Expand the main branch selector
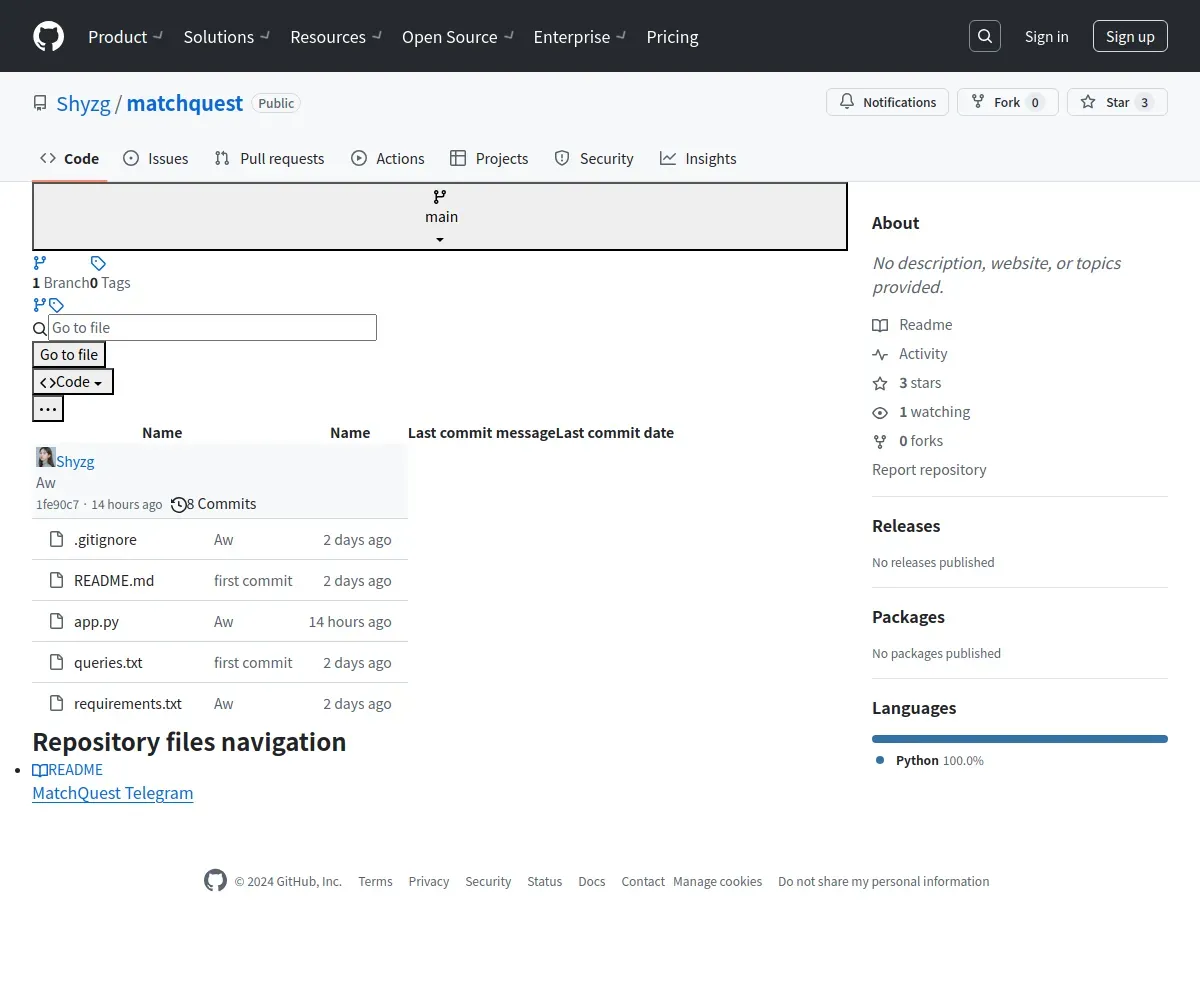The width and height of the screenshot is (1200, 1000). coord(440,216)
